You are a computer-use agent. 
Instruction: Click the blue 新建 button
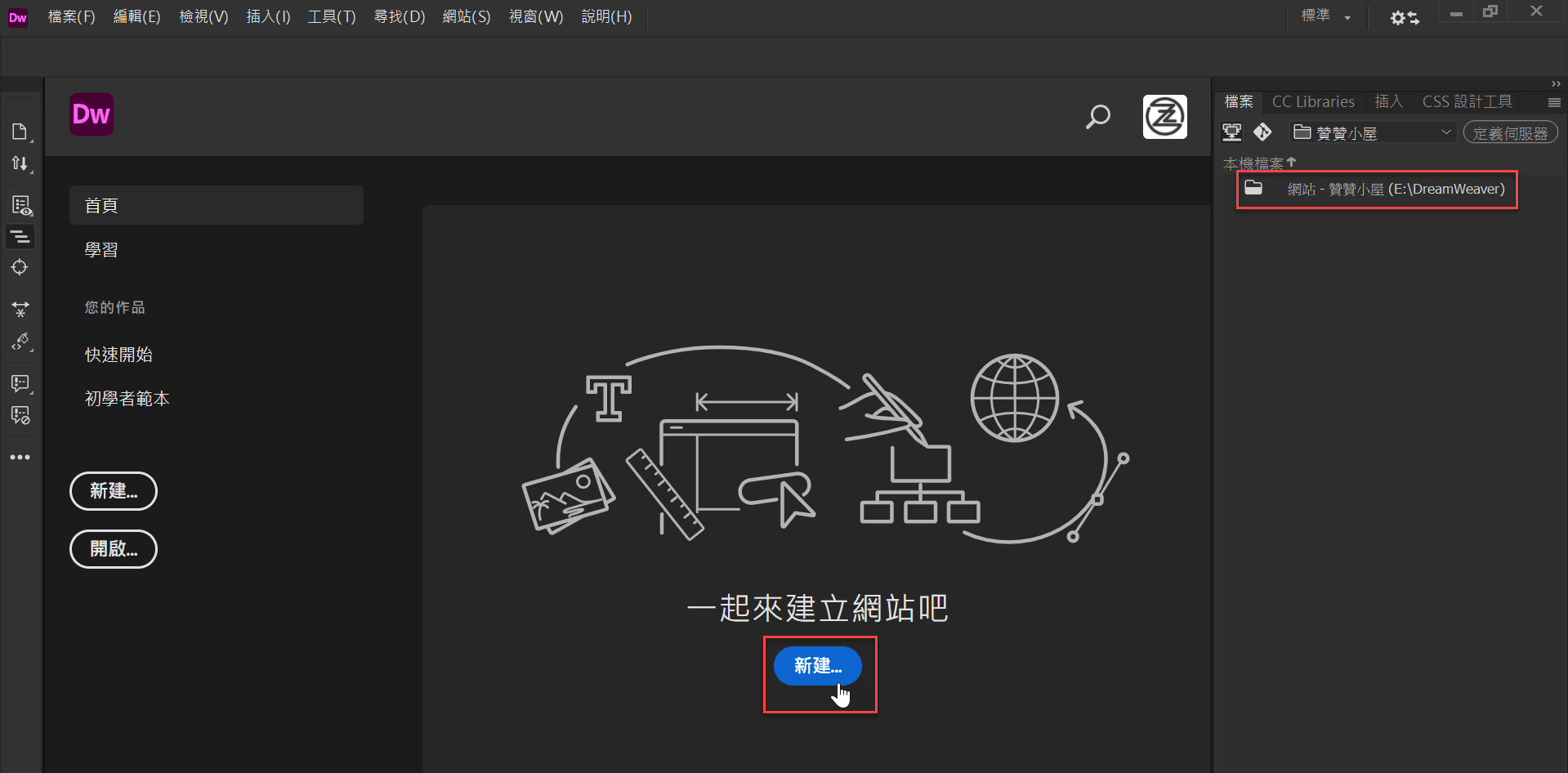pos(817,666)
